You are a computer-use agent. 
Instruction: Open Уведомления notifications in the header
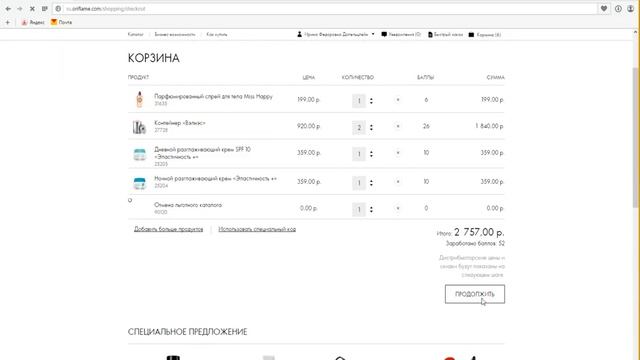click(401, 35)
